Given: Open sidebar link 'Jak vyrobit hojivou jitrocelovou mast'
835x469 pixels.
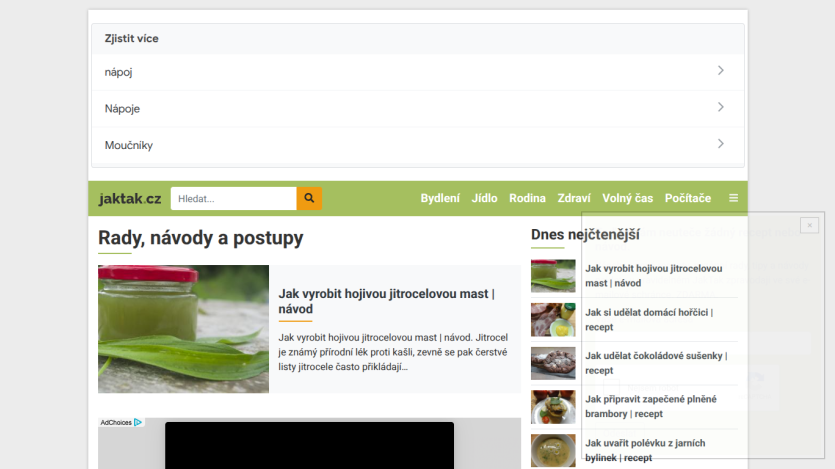Looking at the screenshot, I should pyautogui.click(x=654, y=276).
